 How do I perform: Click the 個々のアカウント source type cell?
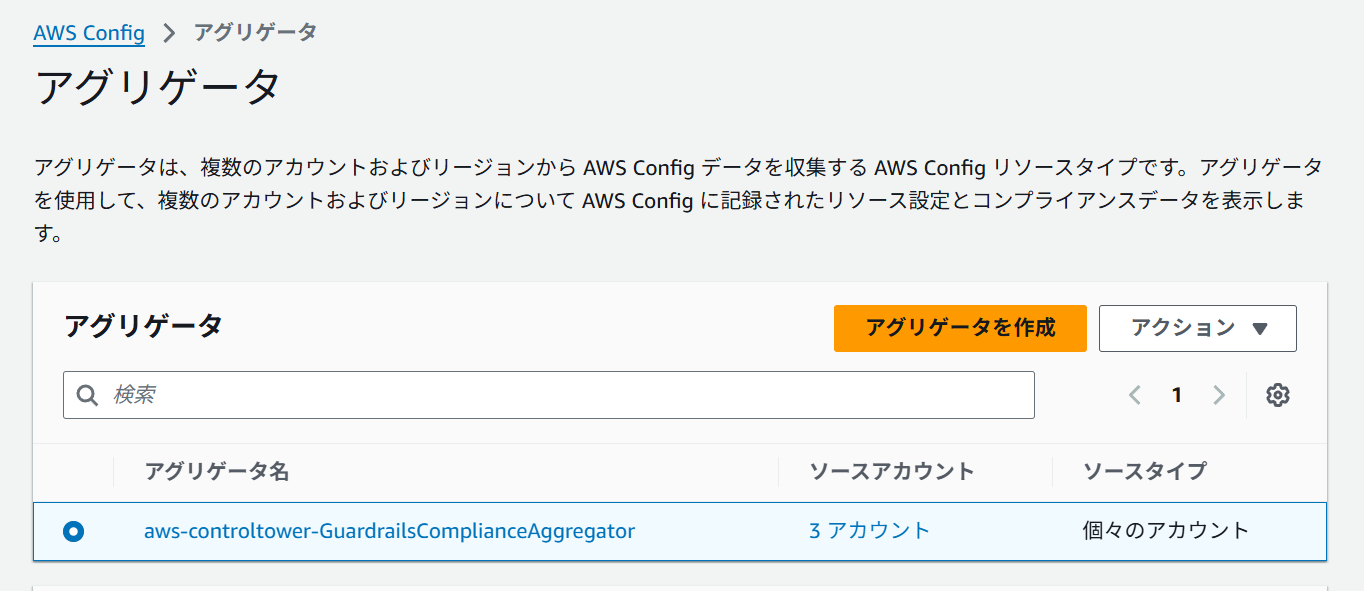[x=1166, y=531]
